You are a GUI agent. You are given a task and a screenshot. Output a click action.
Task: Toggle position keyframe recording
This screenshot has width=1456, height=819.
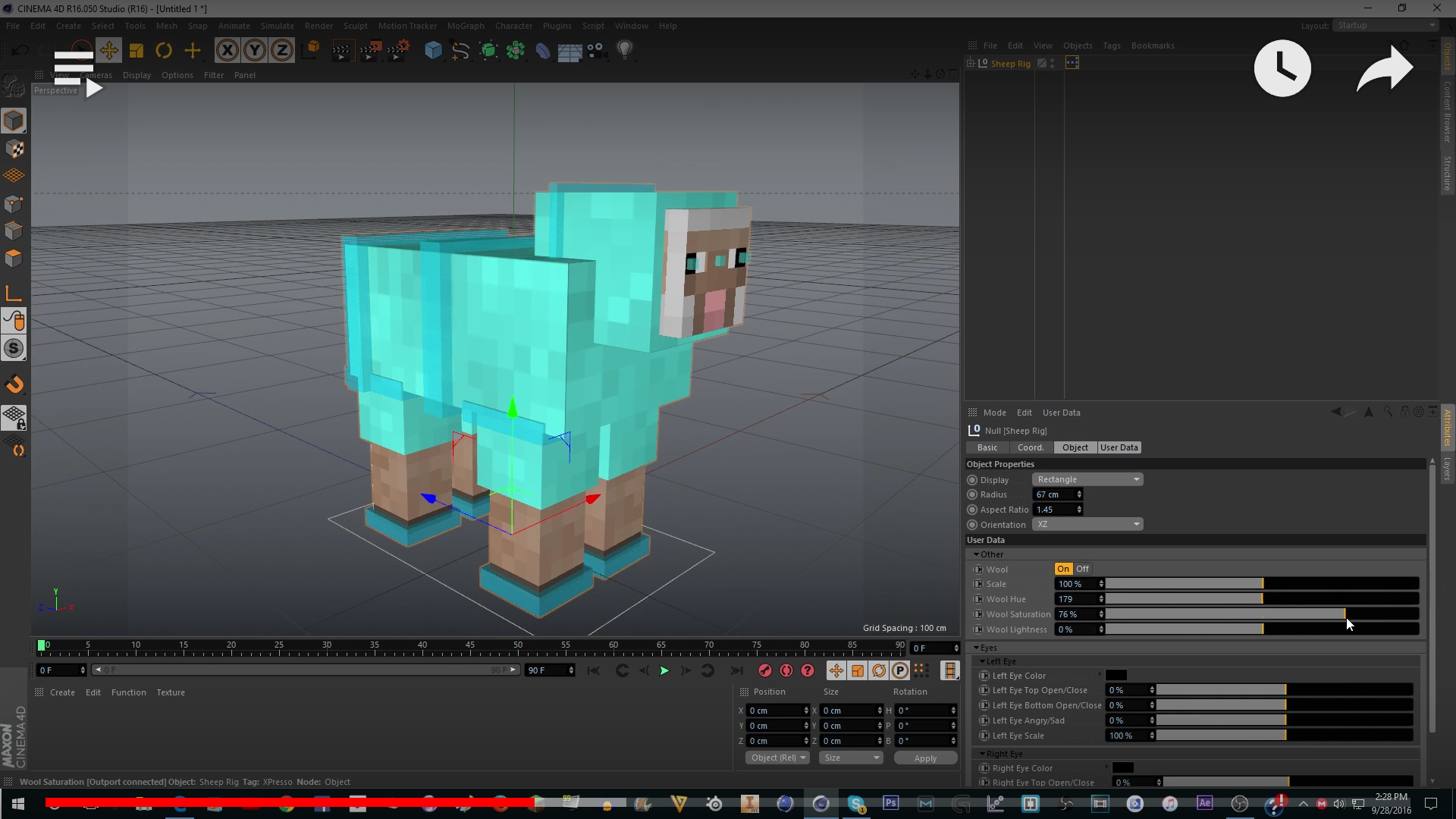tap(836, 670)
